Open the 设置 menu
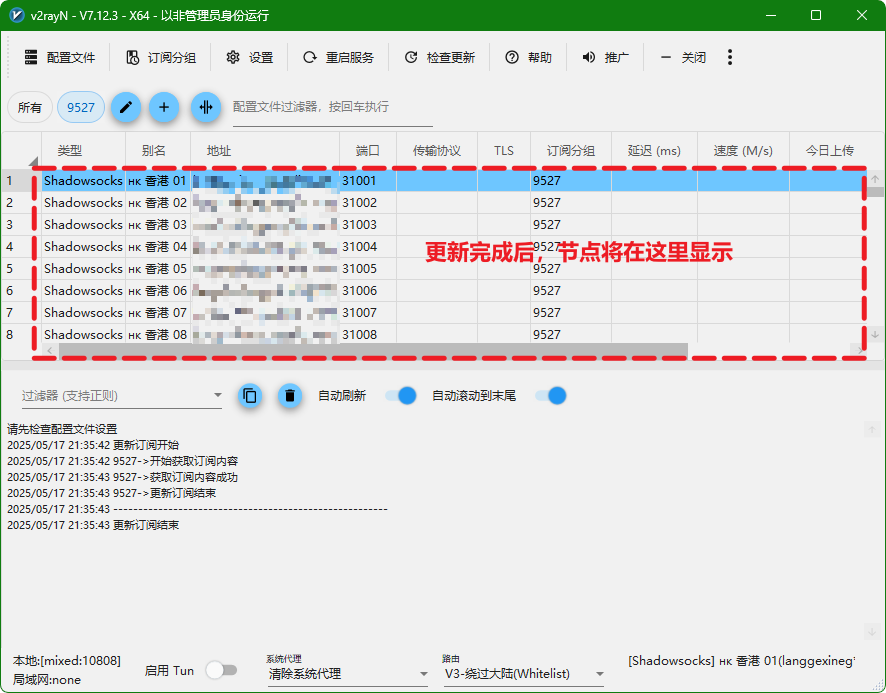This screenshot has height=693, width=886. point(249,57)
